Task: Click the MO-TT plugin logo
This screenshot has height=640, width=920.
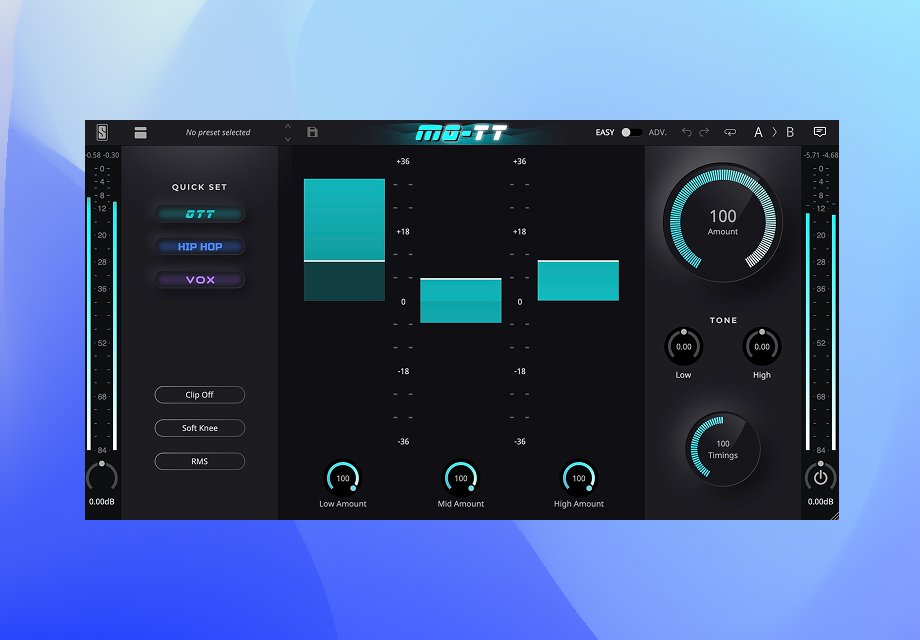Action: (461, 133)
